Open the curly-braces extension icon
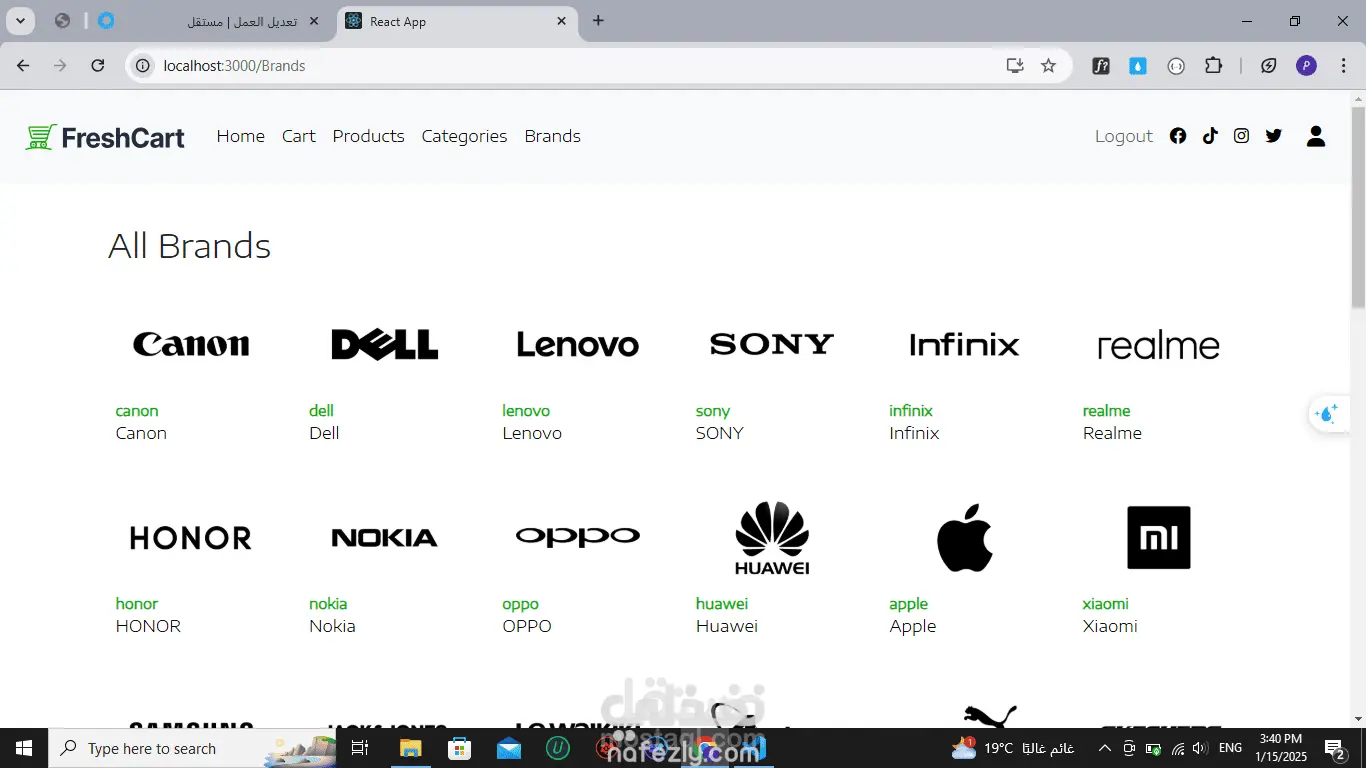1366x768 pixels. (x=1176, y=66)
